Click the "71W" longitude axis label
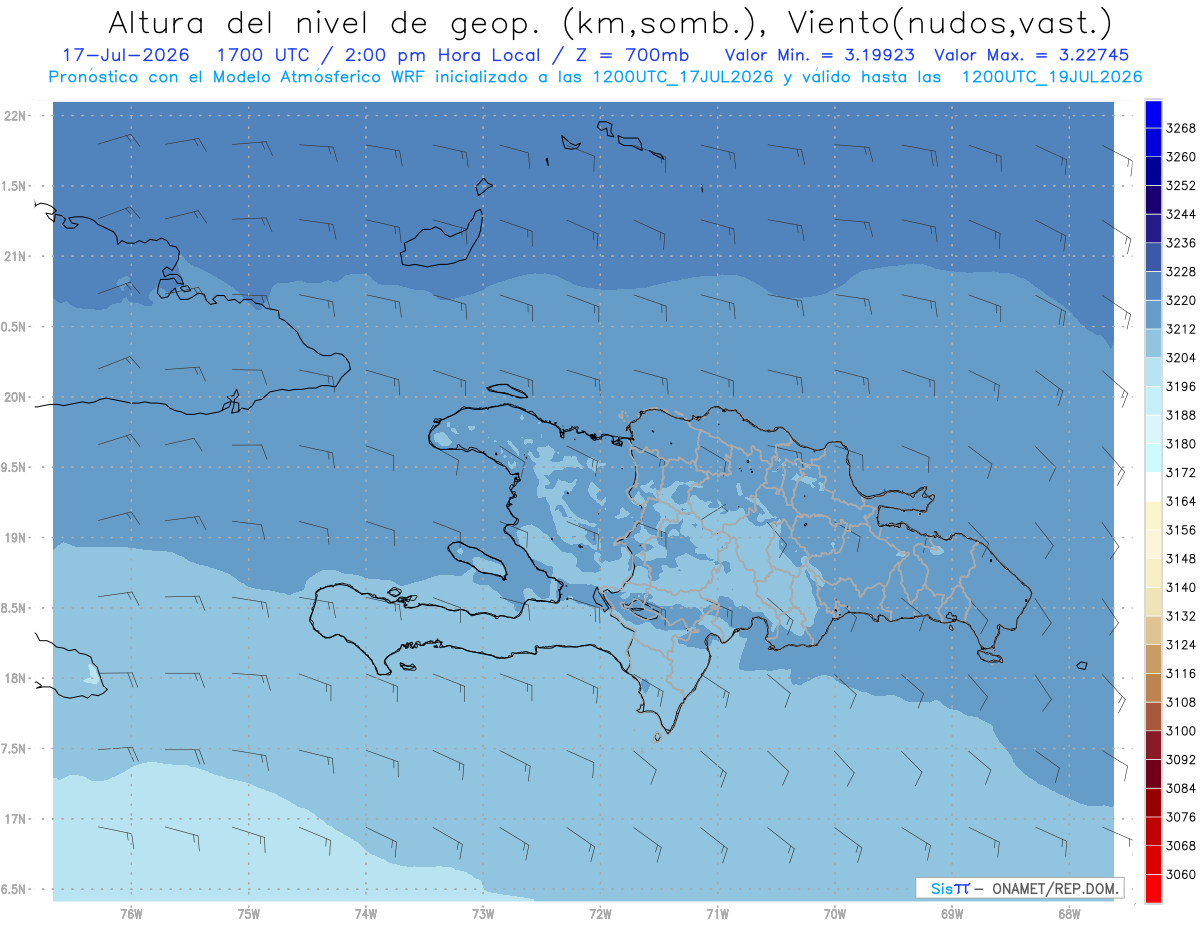The width and height of the screenshot is (1200, 927). point(717,913)
